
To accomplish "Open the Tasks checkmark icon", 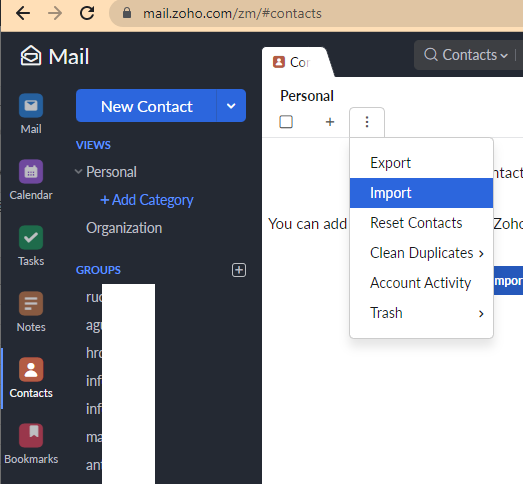I will 31,237.
